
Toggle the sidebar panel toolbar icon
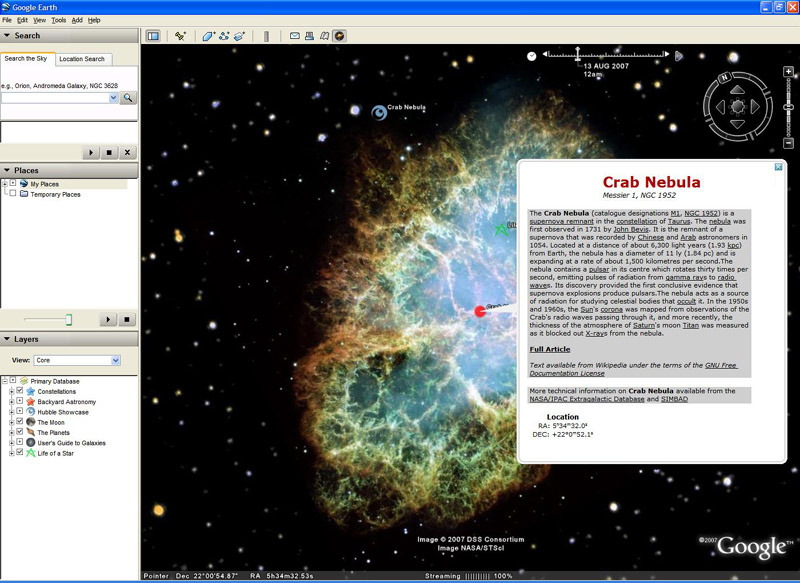coord(153,36)
